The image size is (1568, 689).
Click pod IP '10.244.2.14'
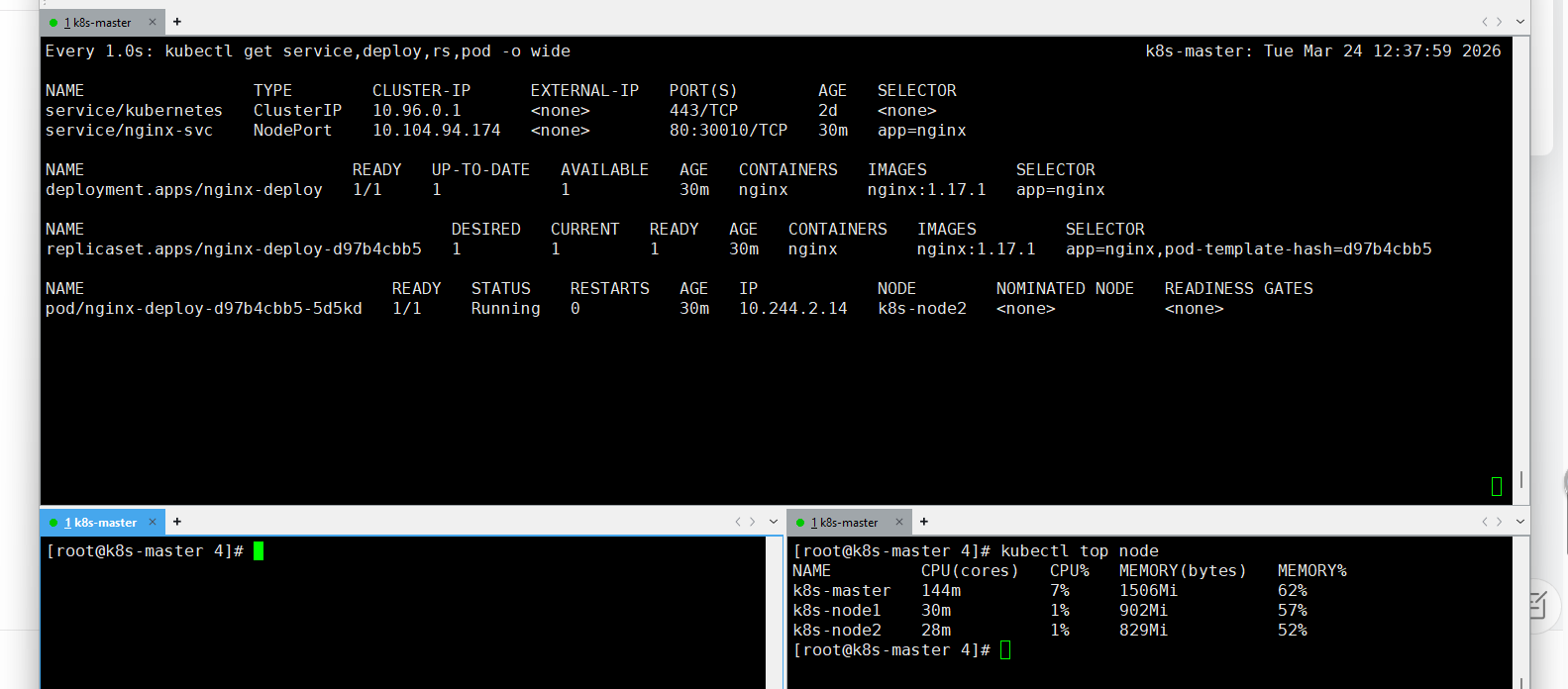793,309
